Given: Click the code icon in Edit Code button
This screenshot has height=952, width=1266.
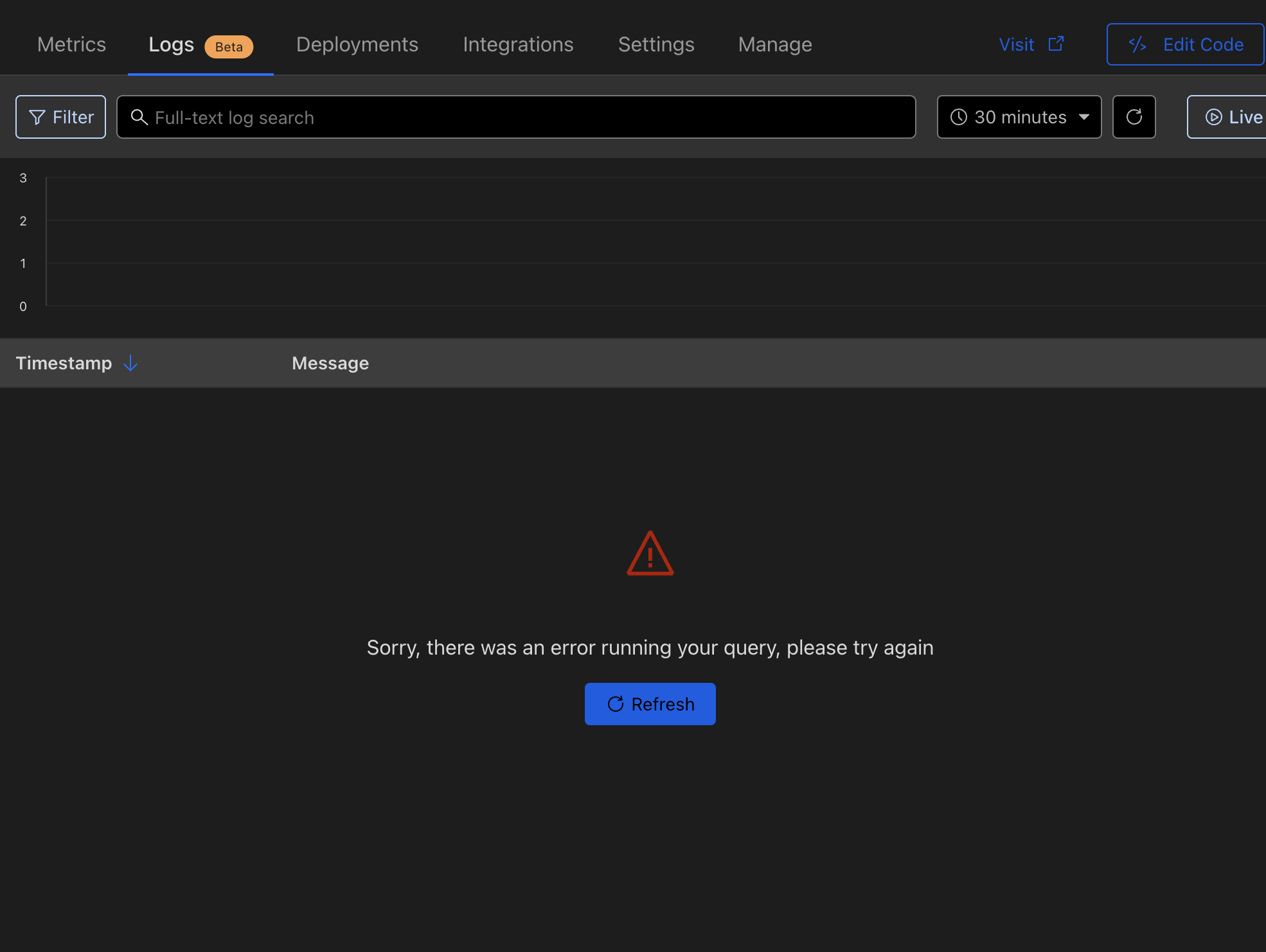Looking at the screenshot, I should [x=1137, y=44].
